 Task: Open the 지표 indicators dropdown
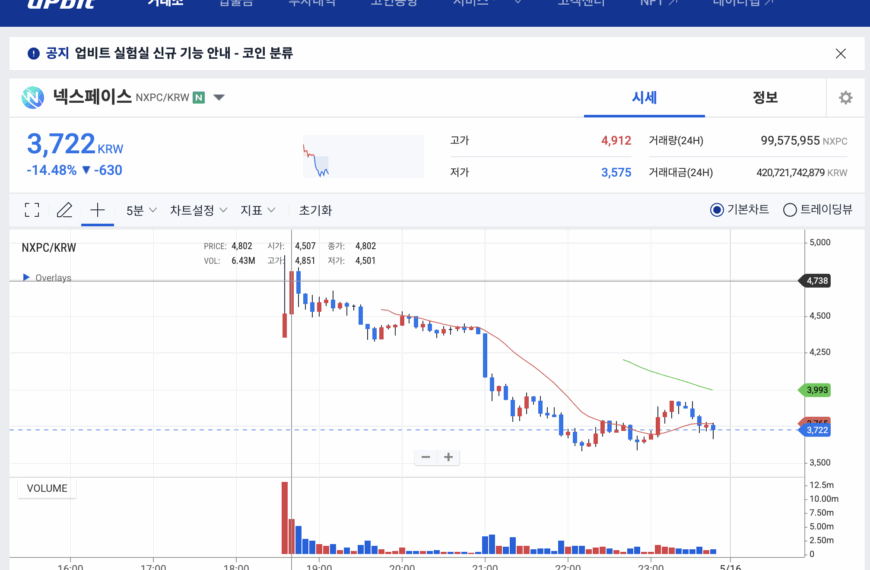point(257,210)
